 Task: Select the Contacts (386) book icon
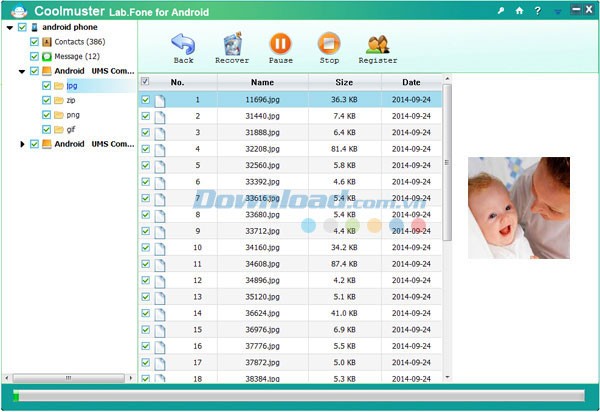point(47,42)
